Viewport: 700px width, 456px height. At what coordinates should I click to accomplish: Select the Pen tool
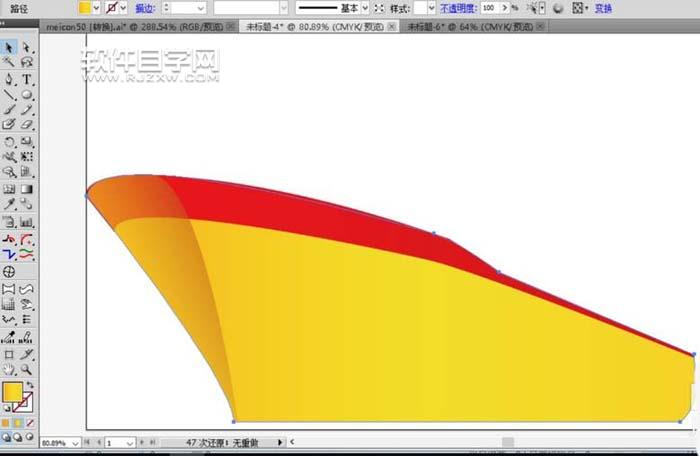(9, 79)
